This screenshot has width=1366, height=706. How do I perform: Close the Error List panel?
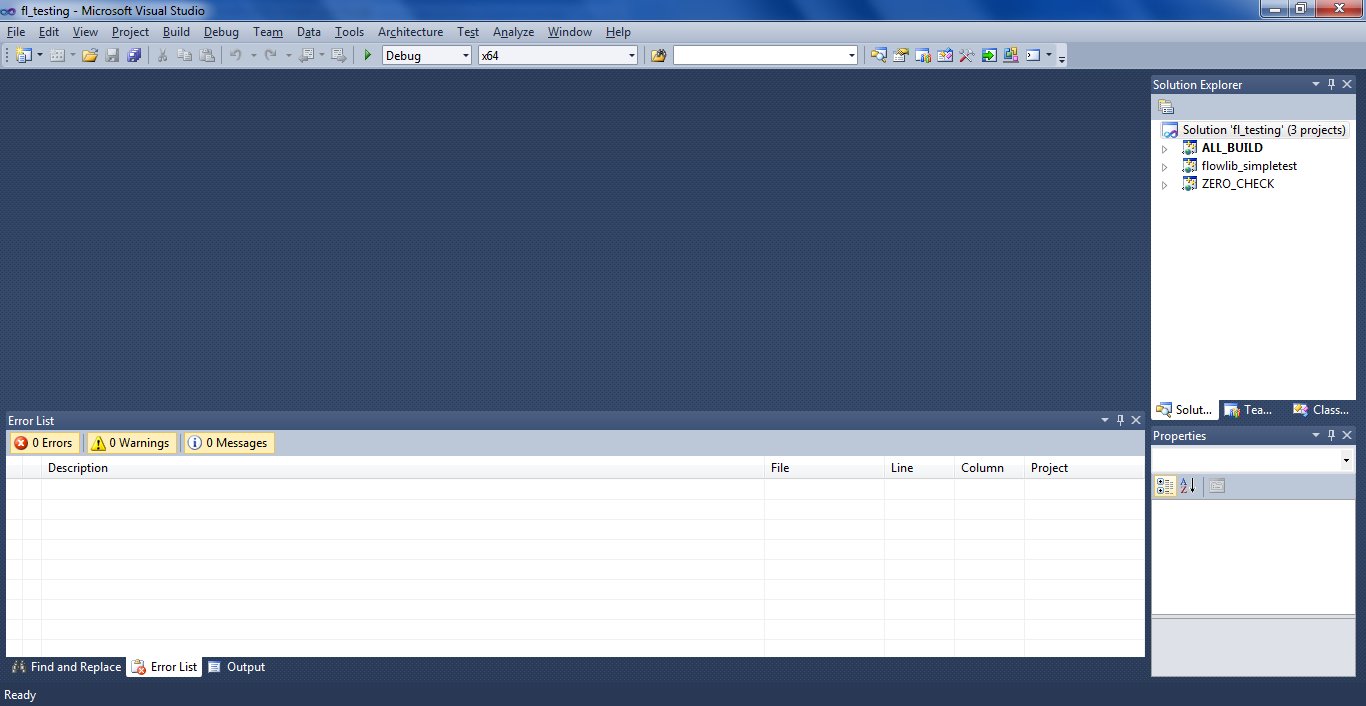(x=1135, y=420)
